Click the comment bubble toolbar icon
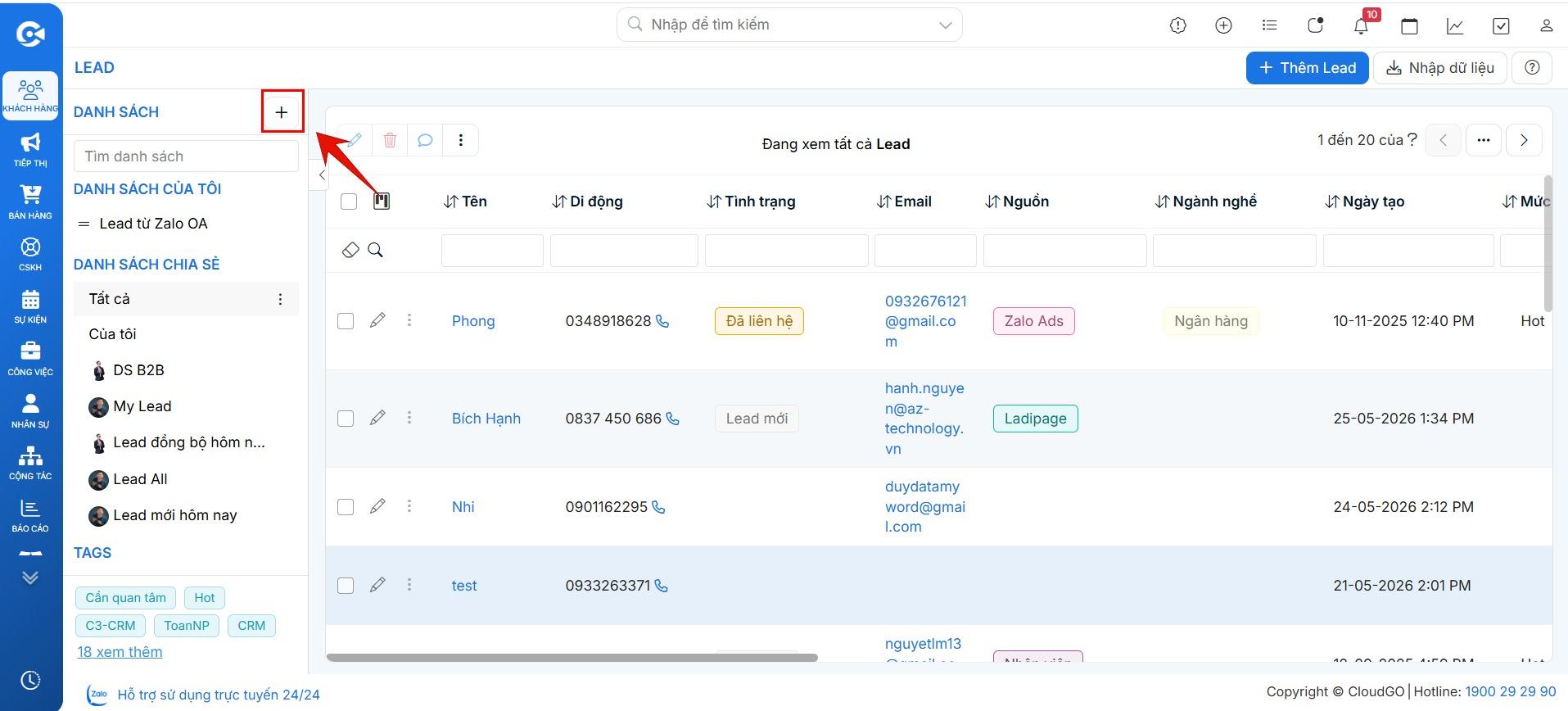 point(425,141)
